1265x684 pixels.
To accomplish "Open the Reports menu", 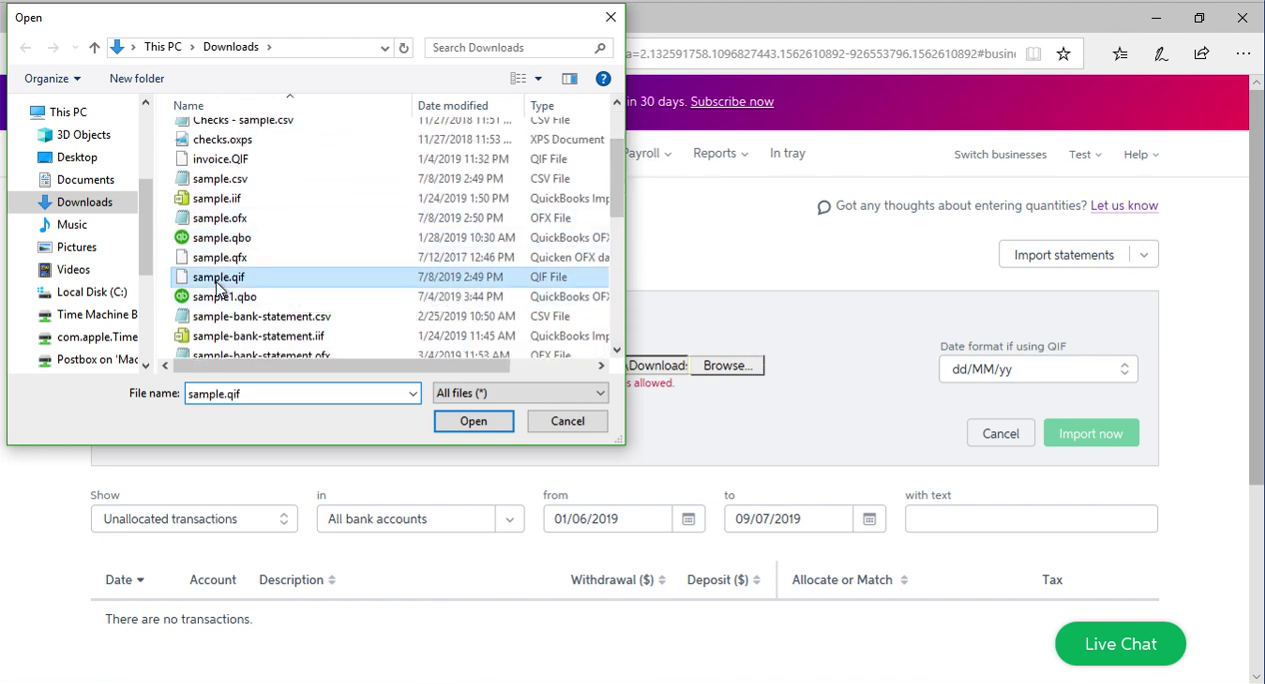I will (720, 154).
